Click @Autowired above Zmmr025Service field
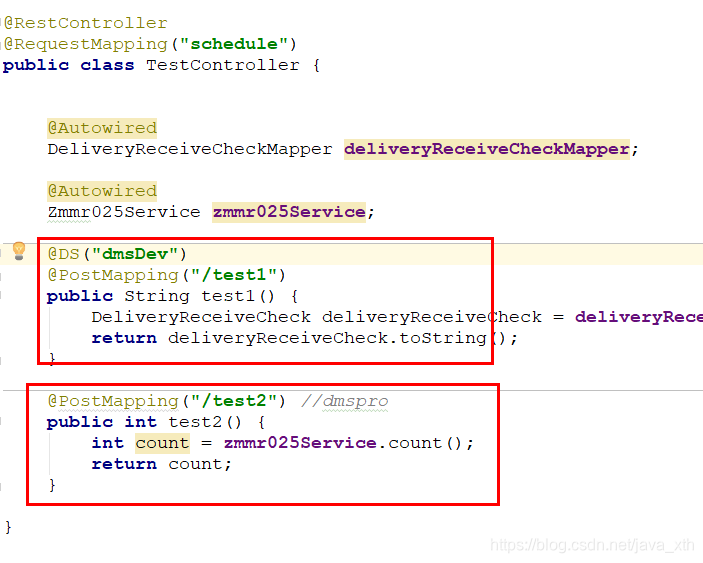Viewport: 703px width, 563px height. pos(102,191)
